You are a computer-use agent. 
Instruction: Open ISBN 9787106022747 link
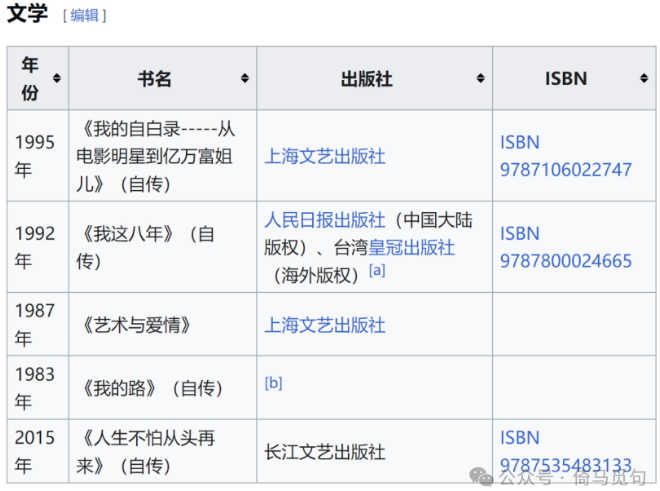566,156
